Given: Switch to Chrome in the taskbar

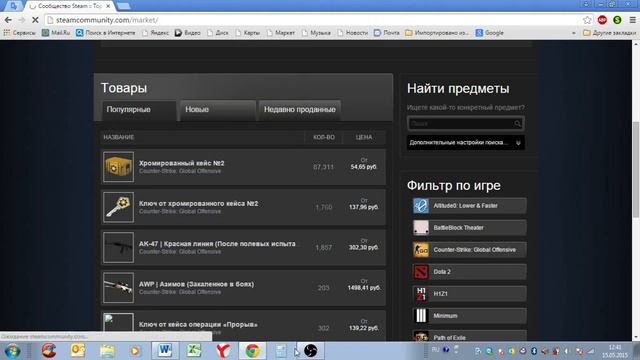Looking at the screenshot, I should coord(252,351).
